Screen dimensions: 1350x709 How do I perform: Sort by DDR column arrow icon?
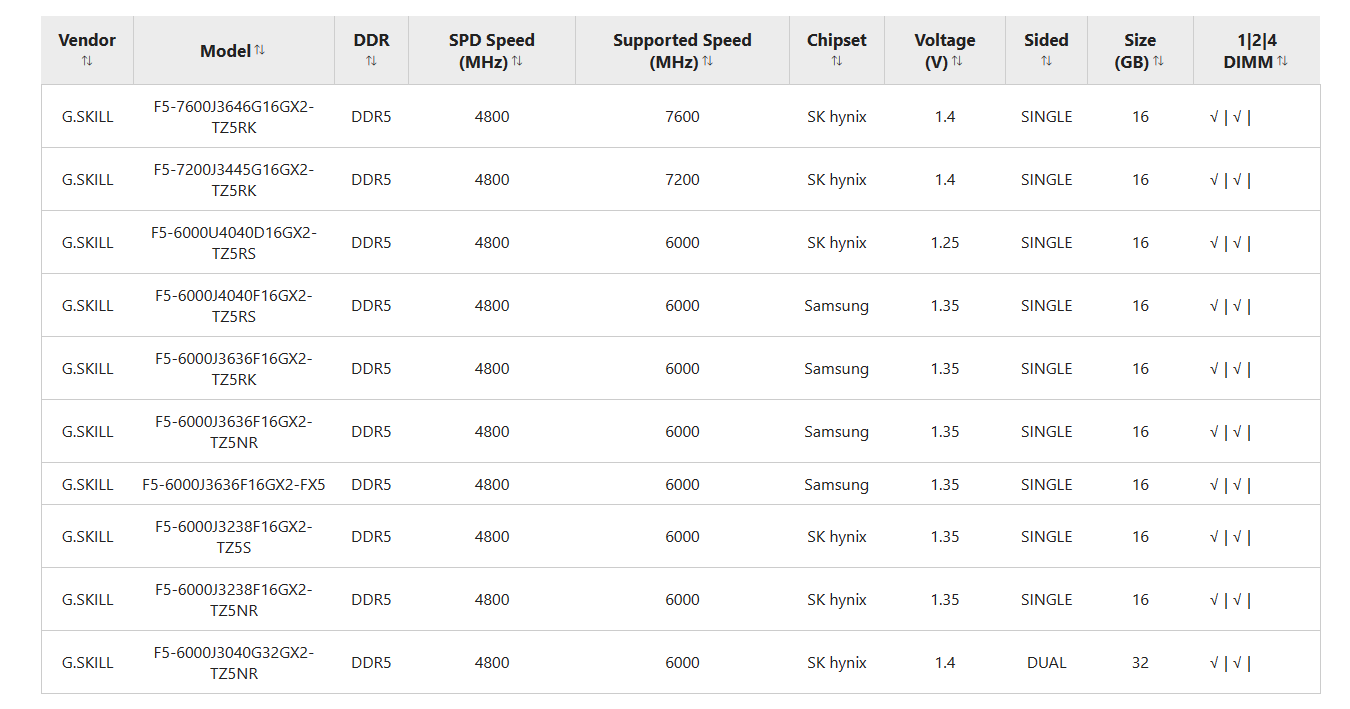click(371, 61)
